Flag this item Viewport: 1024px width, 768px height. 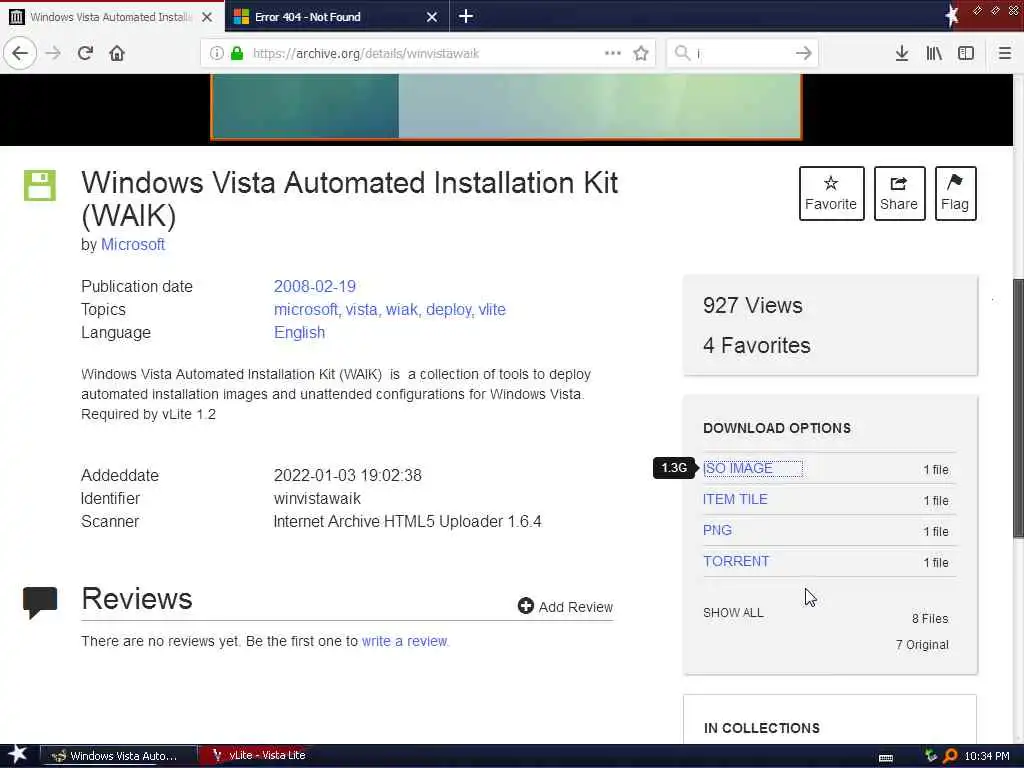click(955, 193)
